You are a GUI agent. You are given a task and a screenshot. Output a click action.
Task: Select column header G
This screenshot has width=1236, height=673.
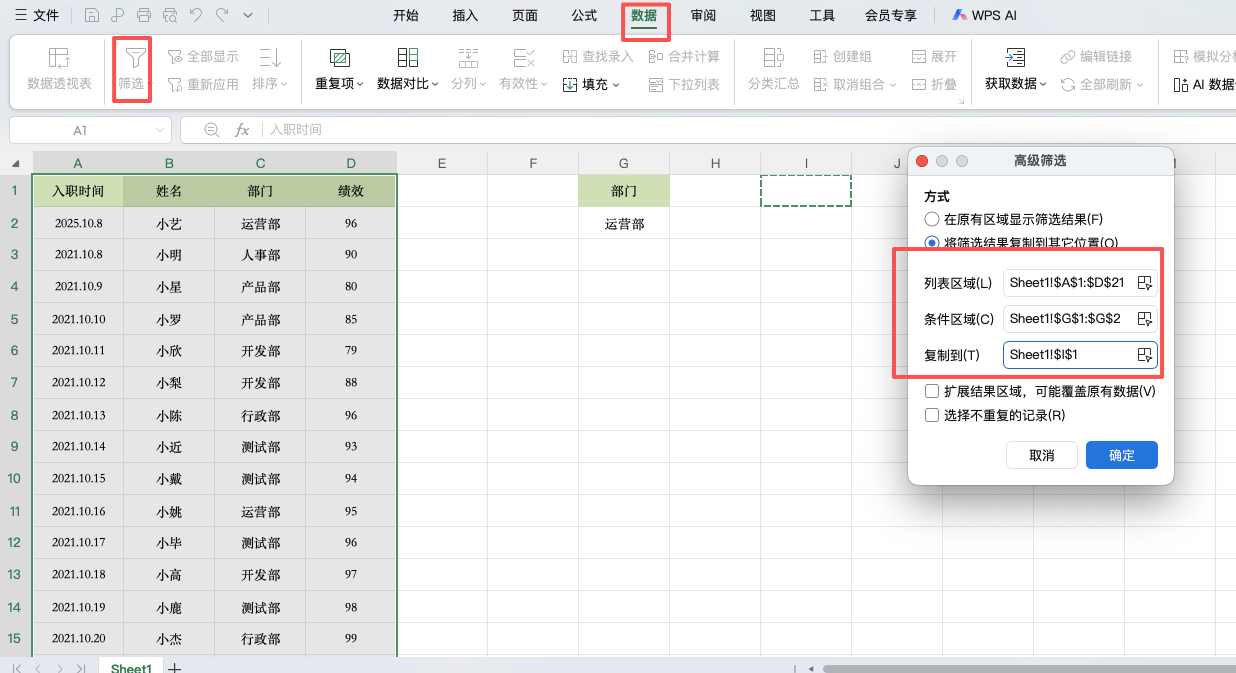click(623, 163)
